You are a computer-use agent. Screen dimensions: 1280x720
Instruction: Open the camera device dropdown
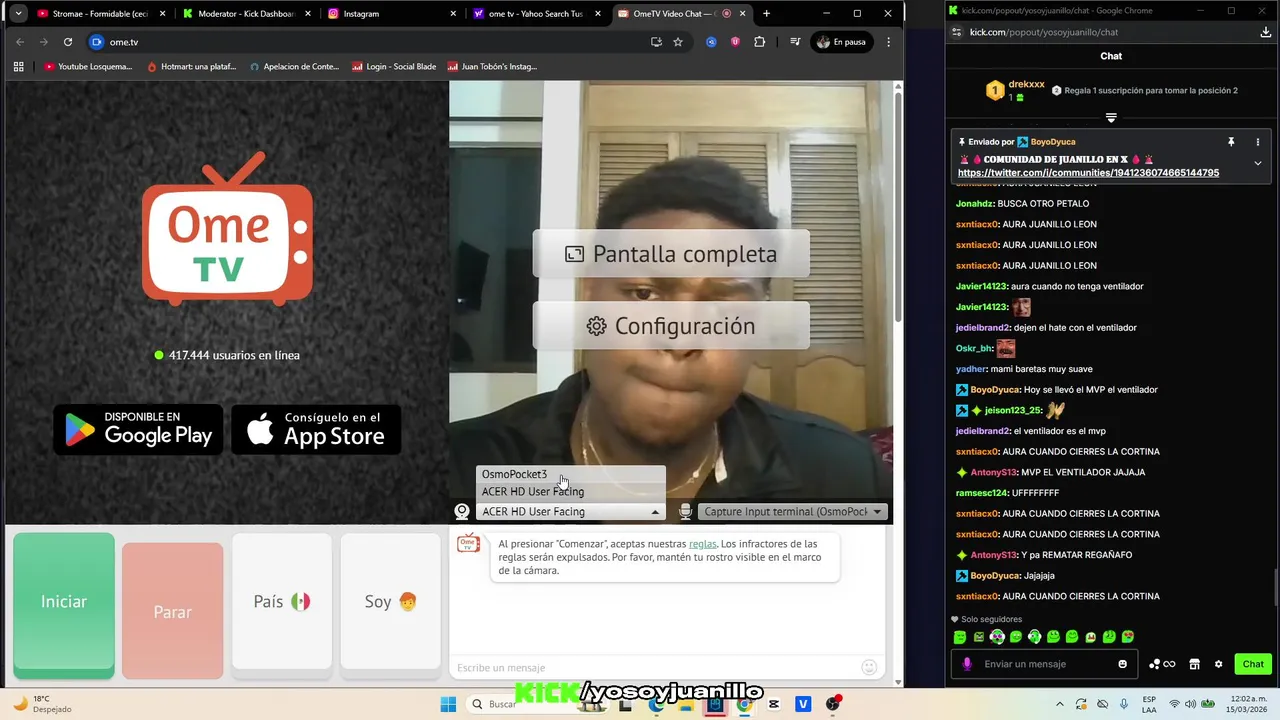click(x=571, y=511)
